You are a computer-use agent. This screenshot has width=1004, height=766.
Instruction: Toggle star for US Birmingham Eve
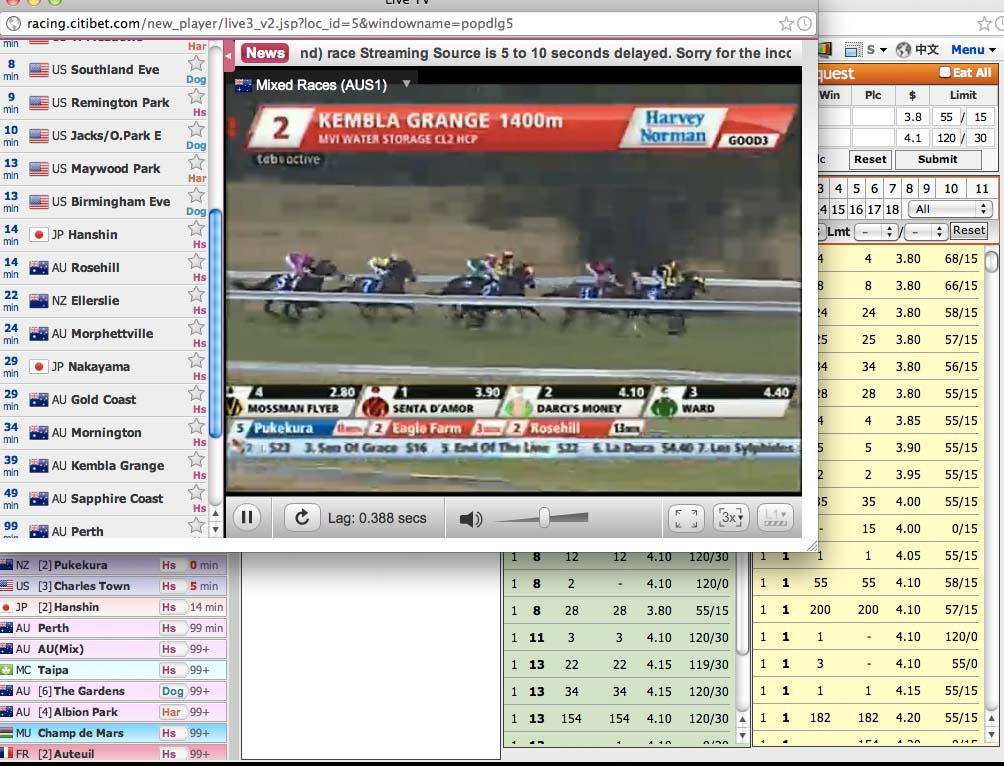(196, 195)
